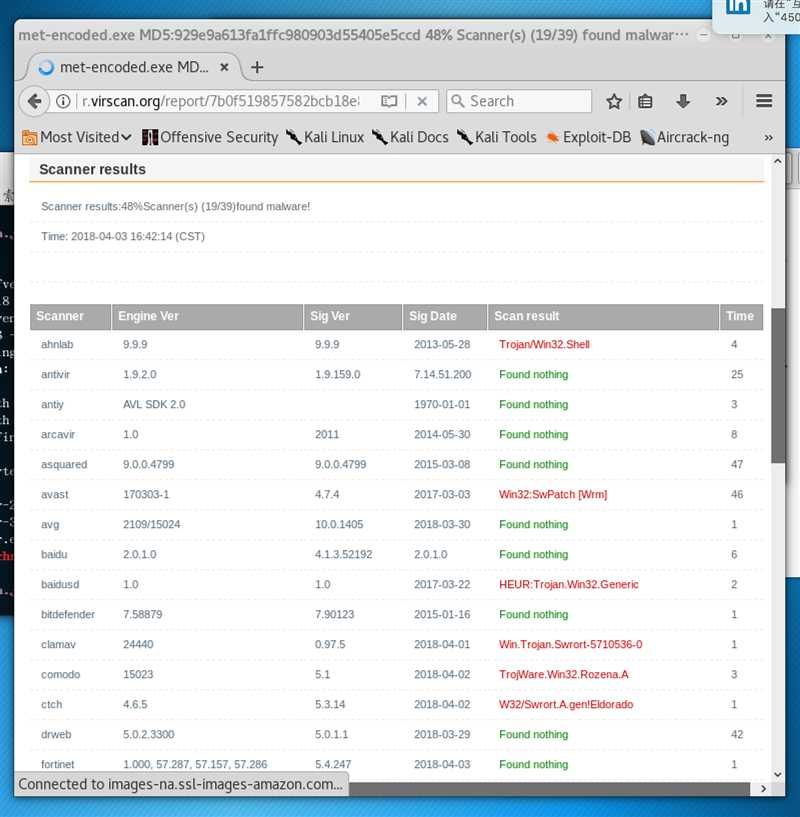
Task: Open site information icon in address bar
Action: click(63, 101)
